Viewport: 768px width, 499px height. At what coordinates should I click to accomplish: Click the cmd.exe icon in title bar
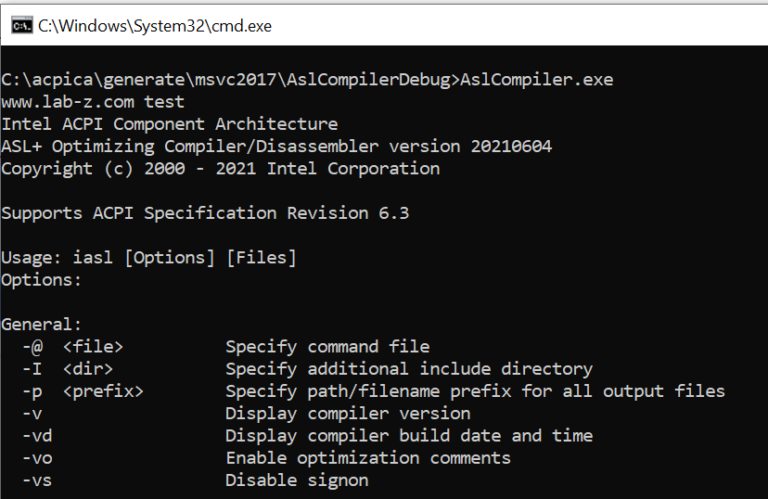point(22,26)
